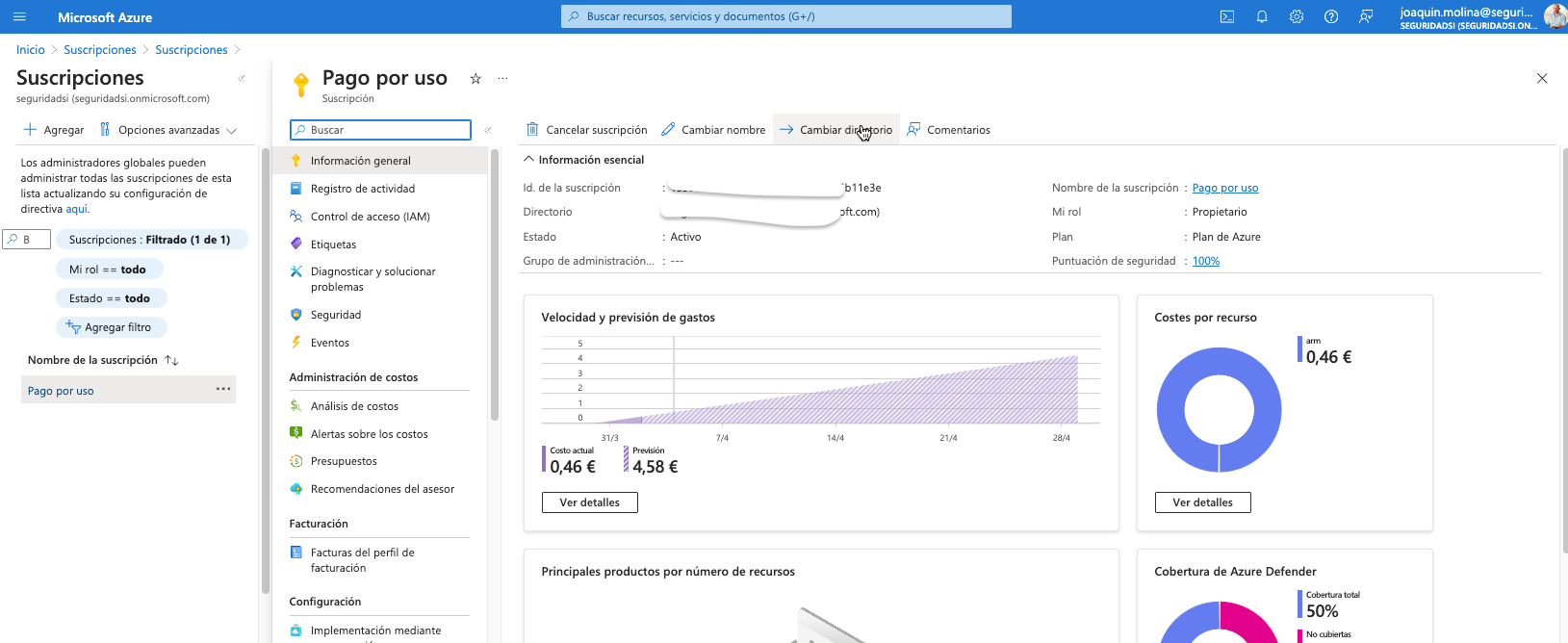Open Control de acceso (IAM) menu item
1568x643 pixels.
[x=370, y=217]
